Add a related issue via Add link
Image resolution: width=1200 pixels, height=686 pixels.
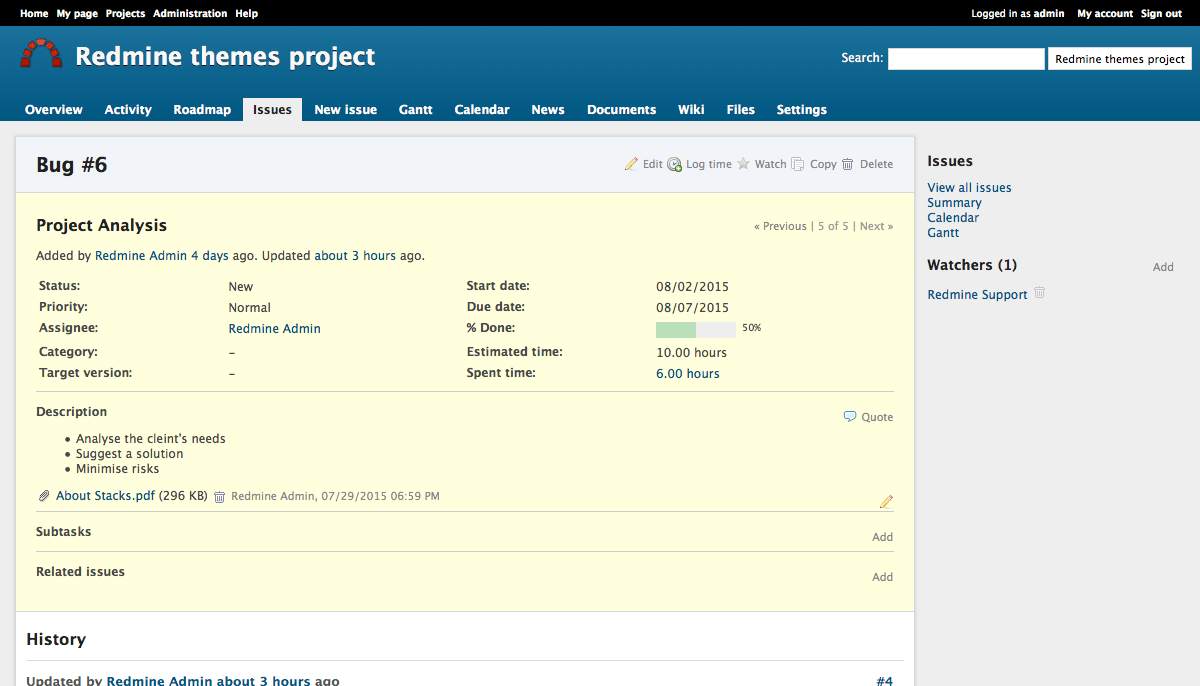coord(882,577)
